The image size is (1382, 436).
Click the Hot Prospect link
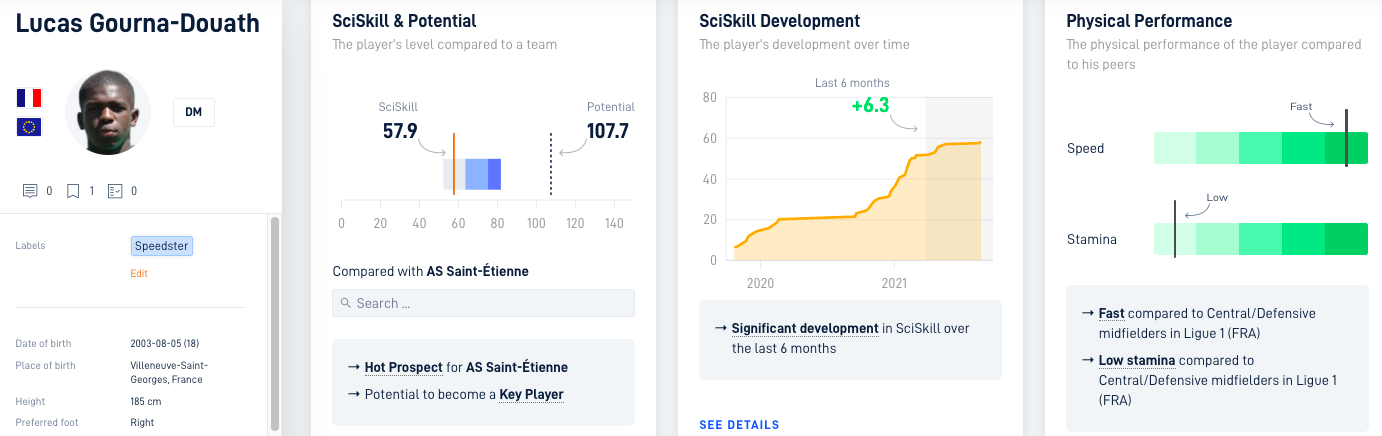403,367
